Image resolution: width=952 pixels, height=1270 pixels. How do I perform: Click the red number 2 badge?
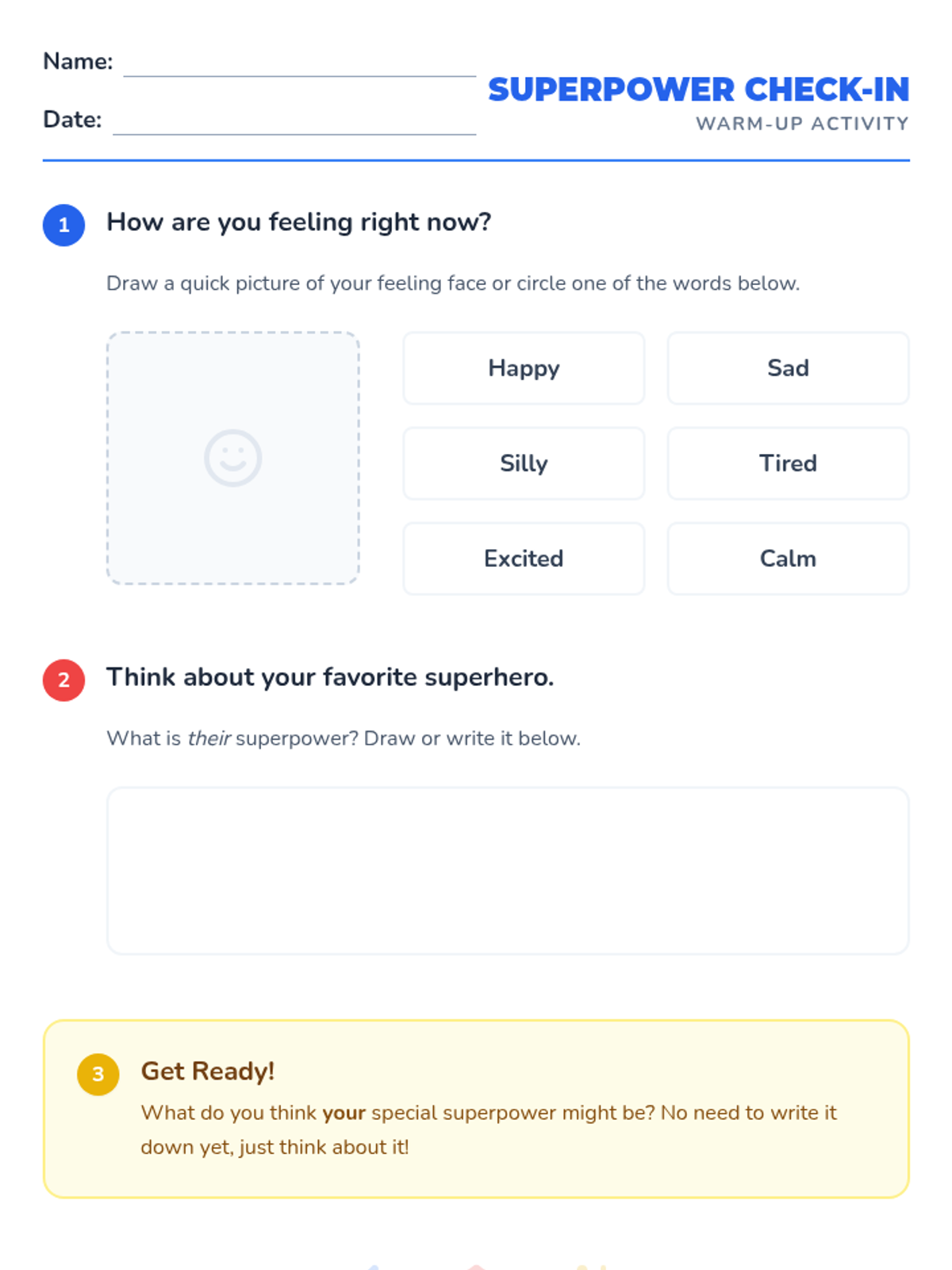point(64,680)
